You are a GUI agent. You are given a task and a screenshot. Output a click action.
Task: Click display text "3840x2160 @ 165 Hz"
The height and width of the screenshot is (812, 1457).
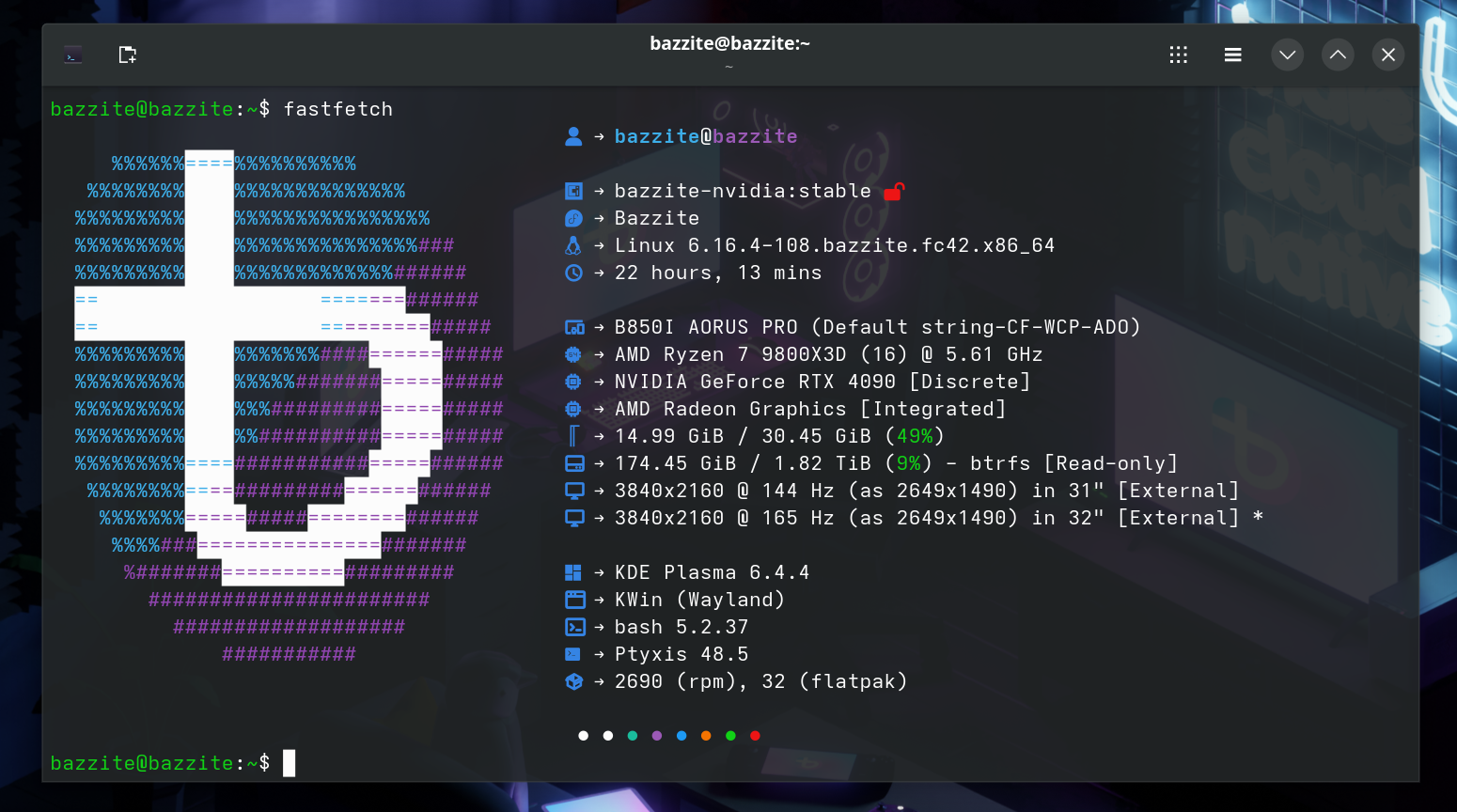(x=725, y=518)
